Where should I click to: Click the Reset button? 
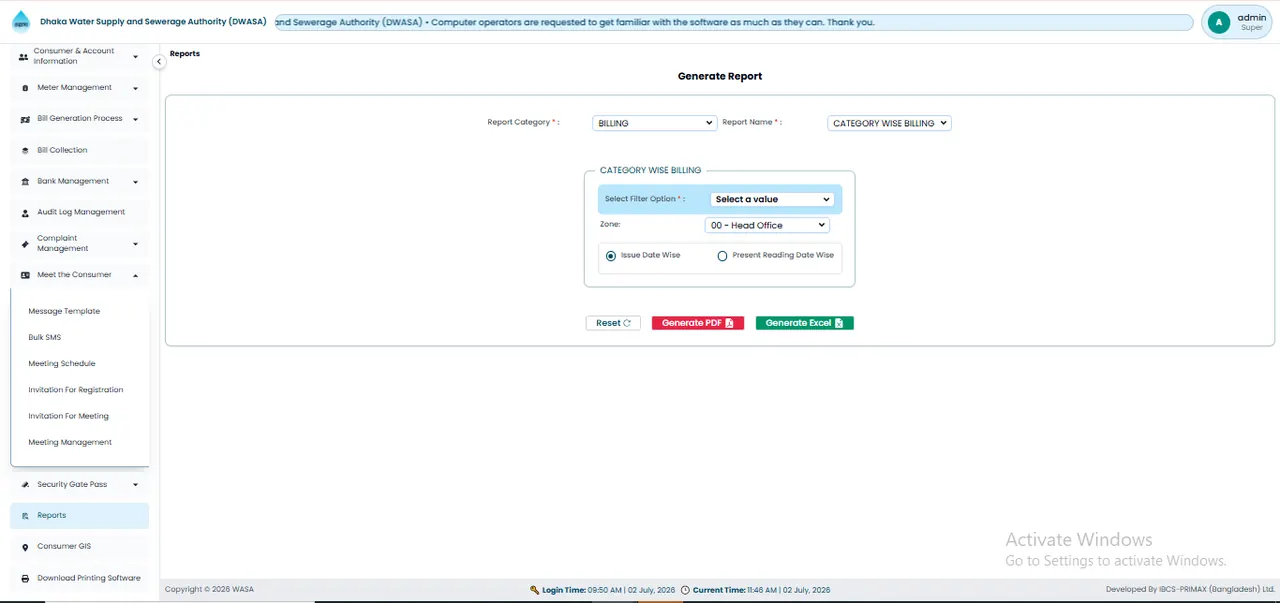[613, 323]
